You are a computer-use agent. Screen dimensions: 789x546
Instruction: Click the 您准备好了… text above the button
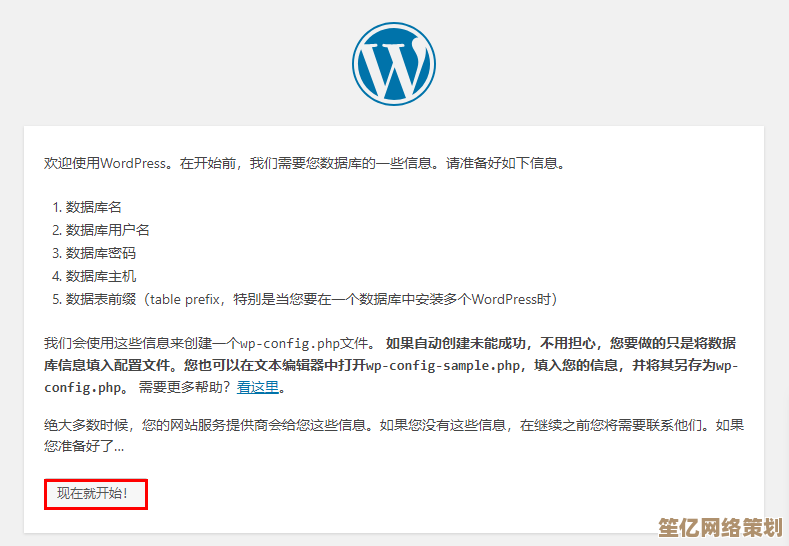[x=85, y=446]
